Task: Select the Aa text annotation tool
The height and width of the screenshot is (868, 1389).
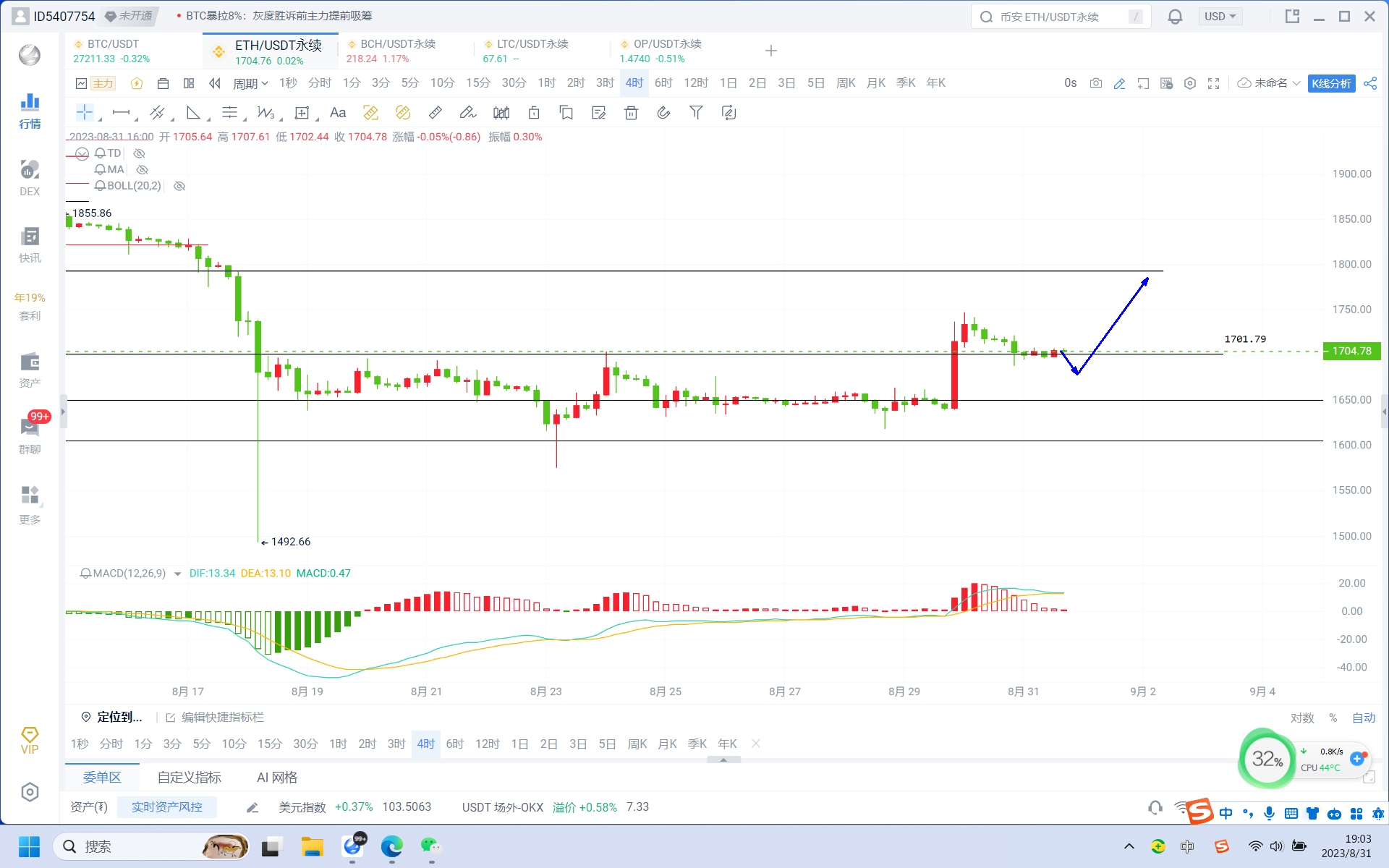Action: 337,113
